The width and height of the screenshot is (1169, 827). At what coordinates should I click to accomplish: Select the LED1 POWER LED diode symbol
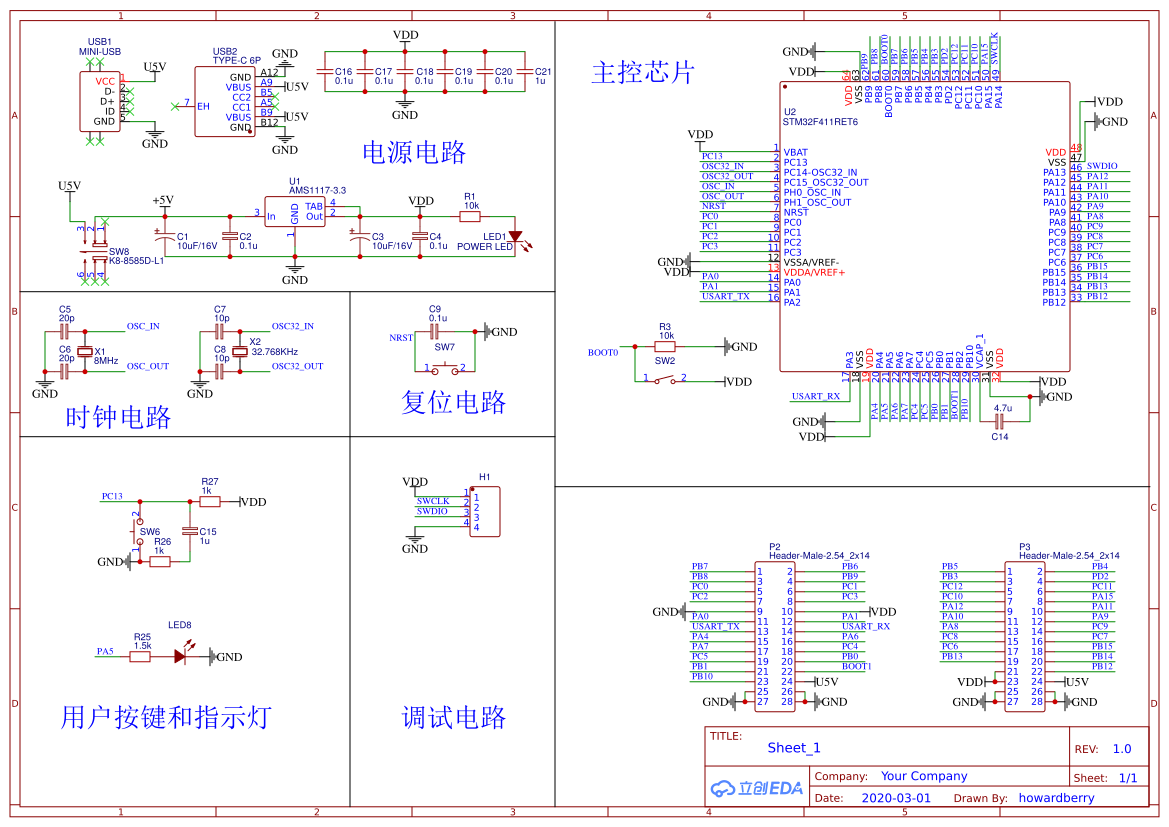tap(515, 236)
